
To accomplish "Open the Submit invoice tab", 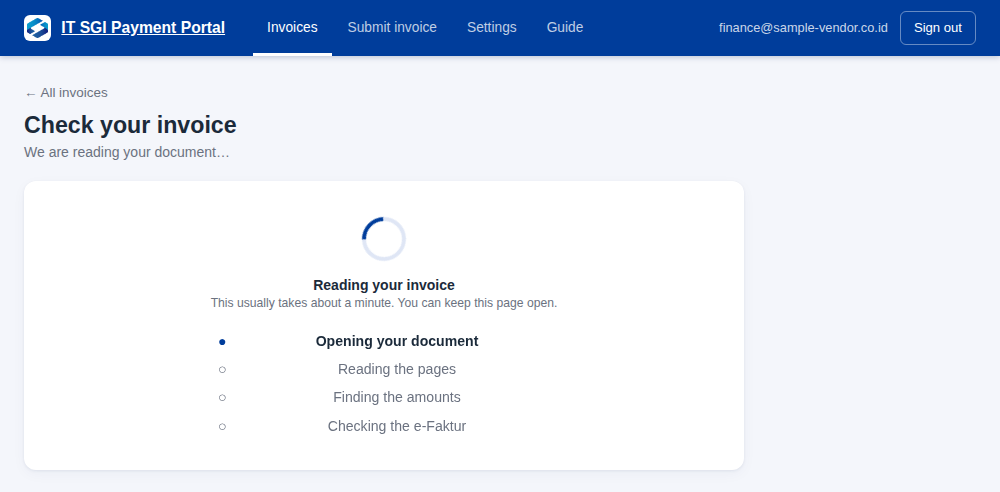I will pos(392,27).
